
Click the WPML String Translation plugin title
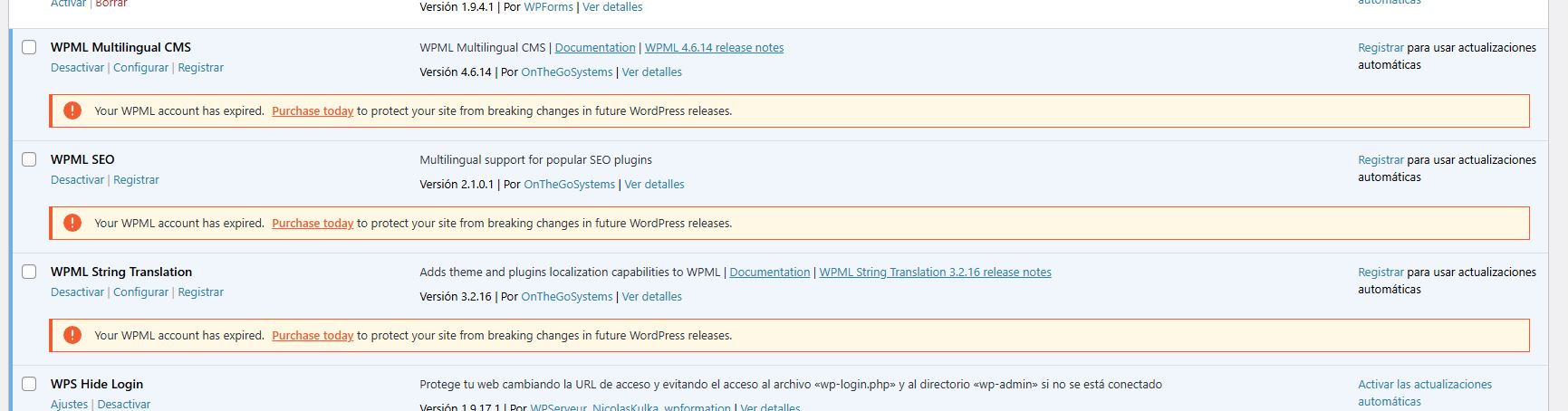click(121, 272)
